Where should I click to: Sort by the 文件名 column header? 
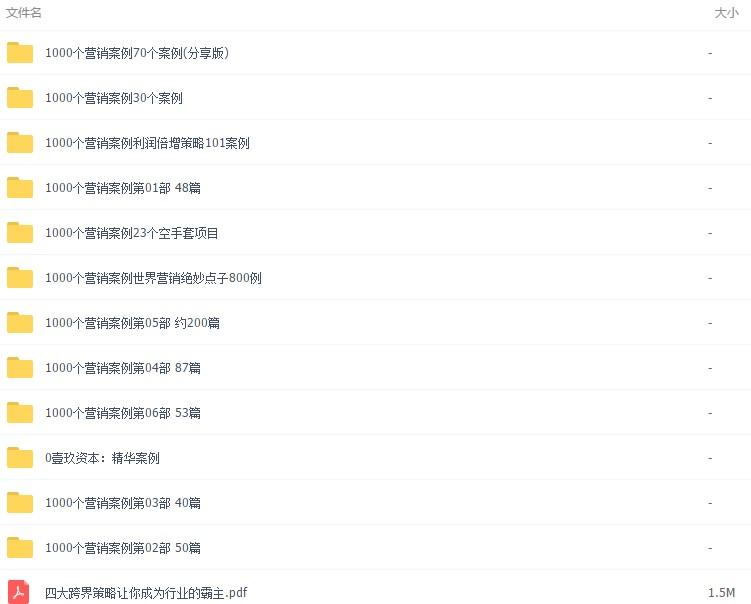tap(23, 13)
